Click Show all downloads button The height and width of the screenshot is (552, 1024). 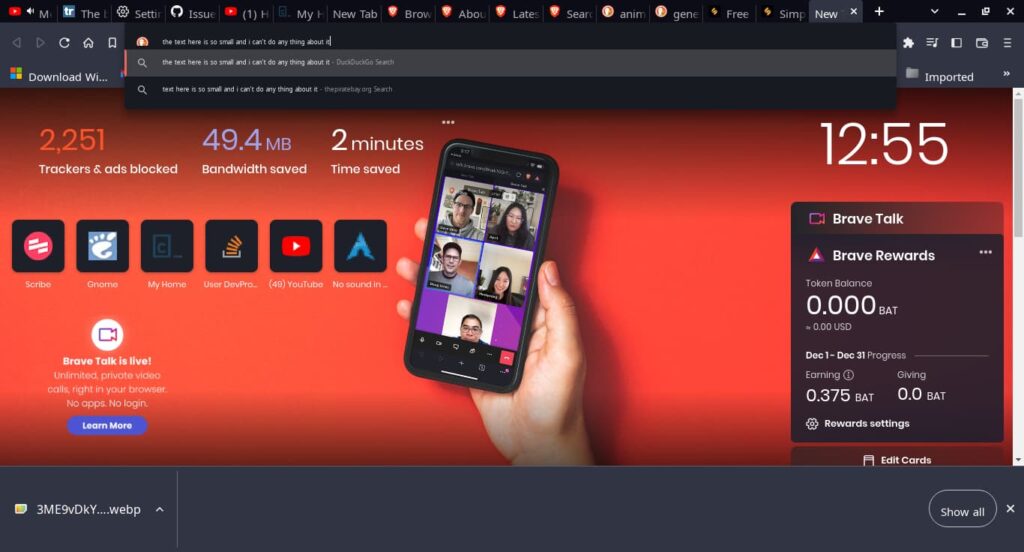point(962,511)
